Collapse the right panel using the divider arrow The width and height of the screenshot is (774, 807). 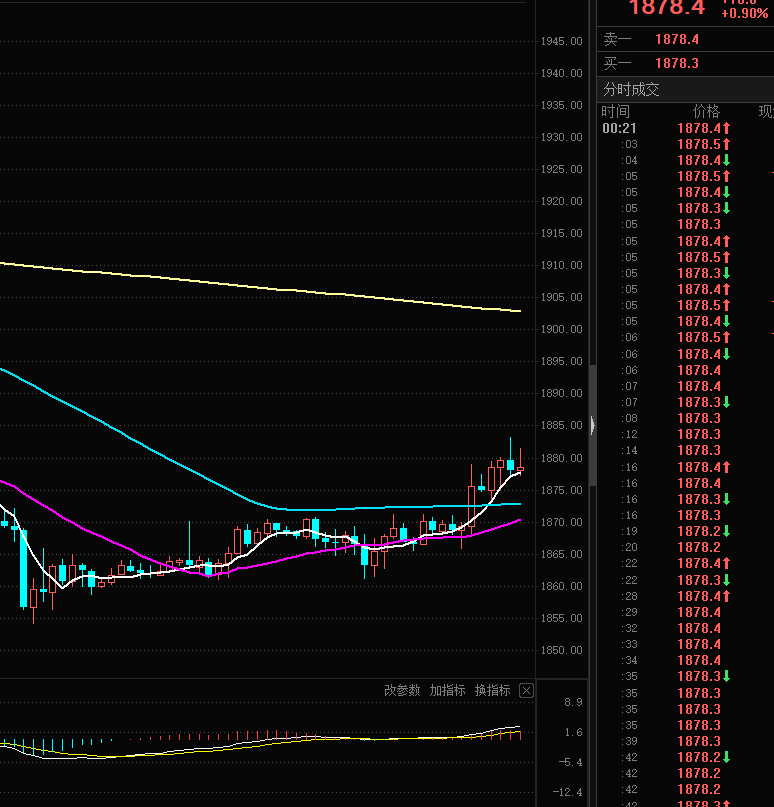592,425
